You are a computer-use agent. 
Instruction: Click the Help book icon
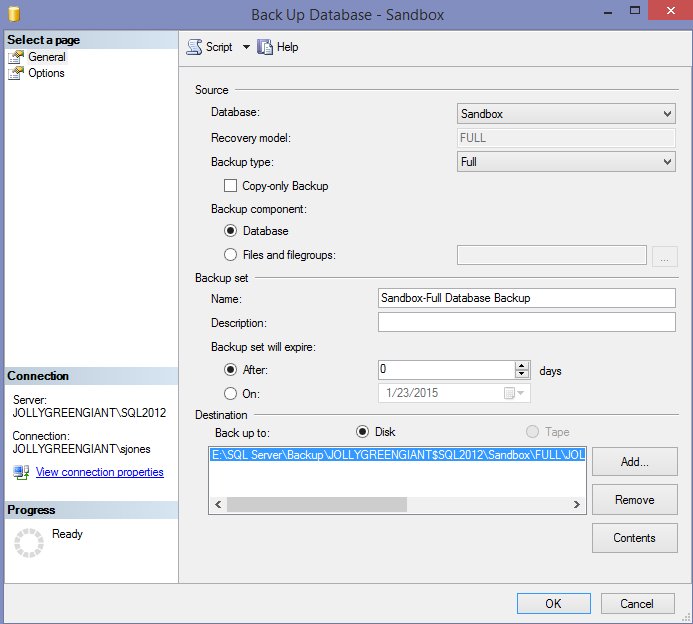click(265, 47)
